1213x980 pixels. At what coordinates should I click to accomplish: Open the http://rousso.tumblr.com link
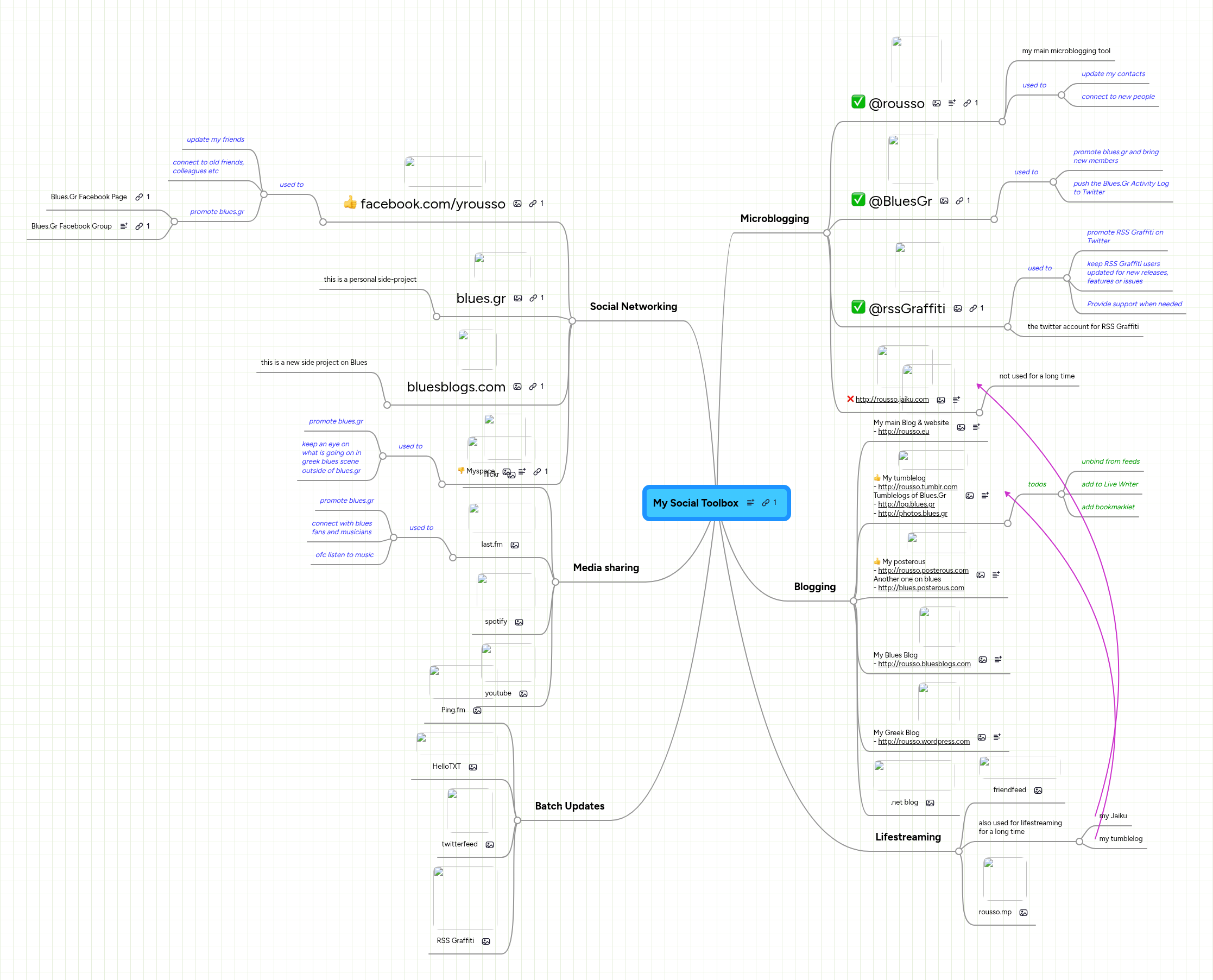point(917,486)
